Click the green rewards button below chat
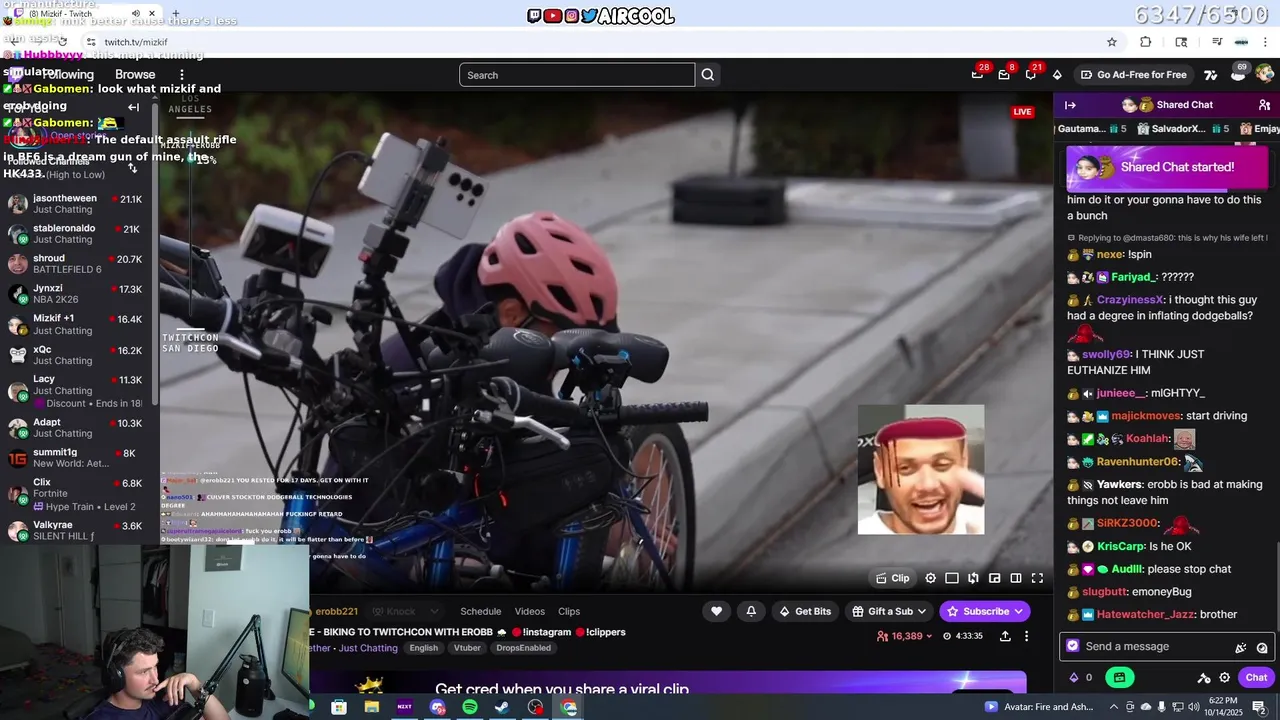The image size is (1280, 720). [1119, 677]
